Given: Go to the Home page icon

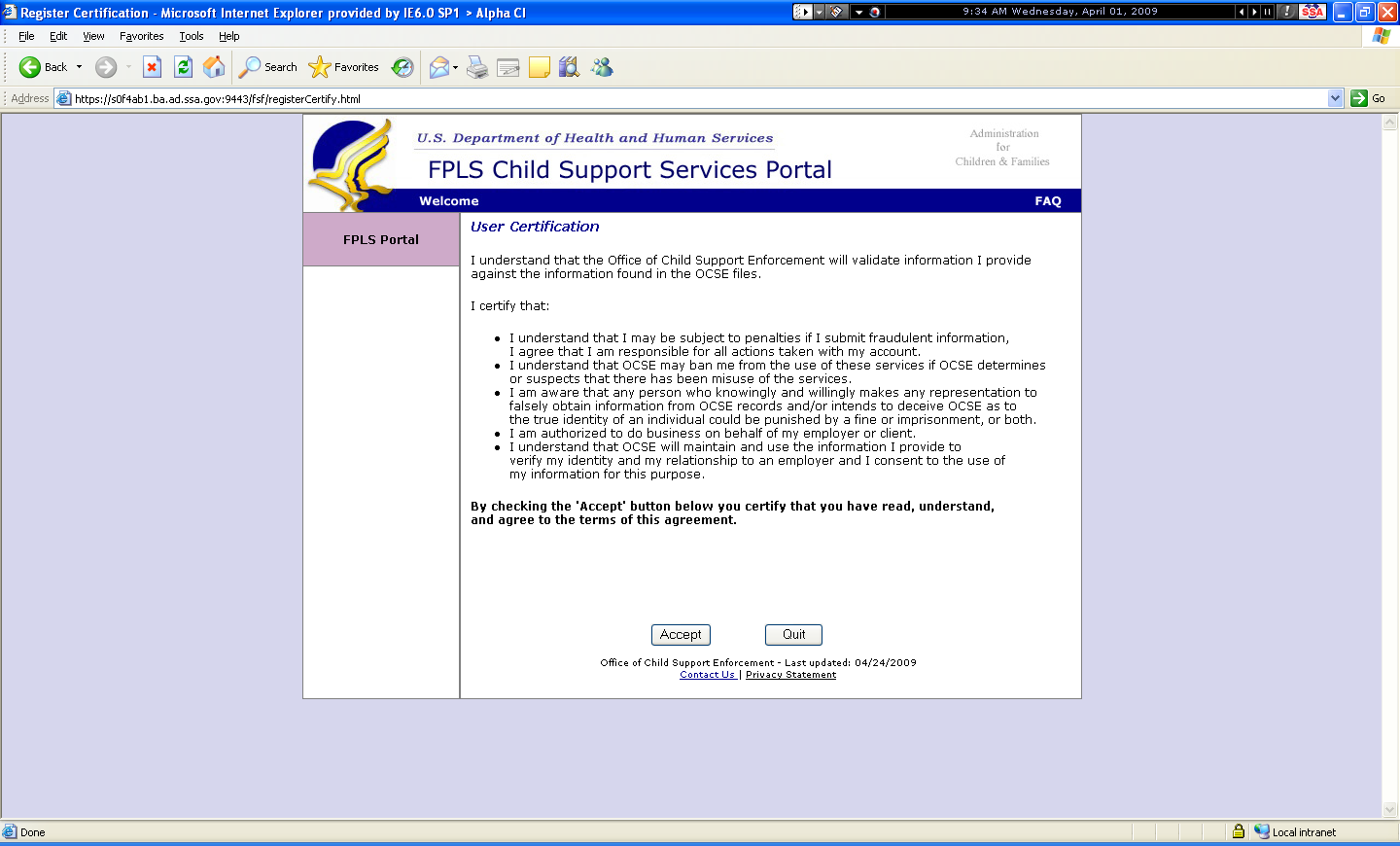Looking at the screenshot, I should 214,67.
